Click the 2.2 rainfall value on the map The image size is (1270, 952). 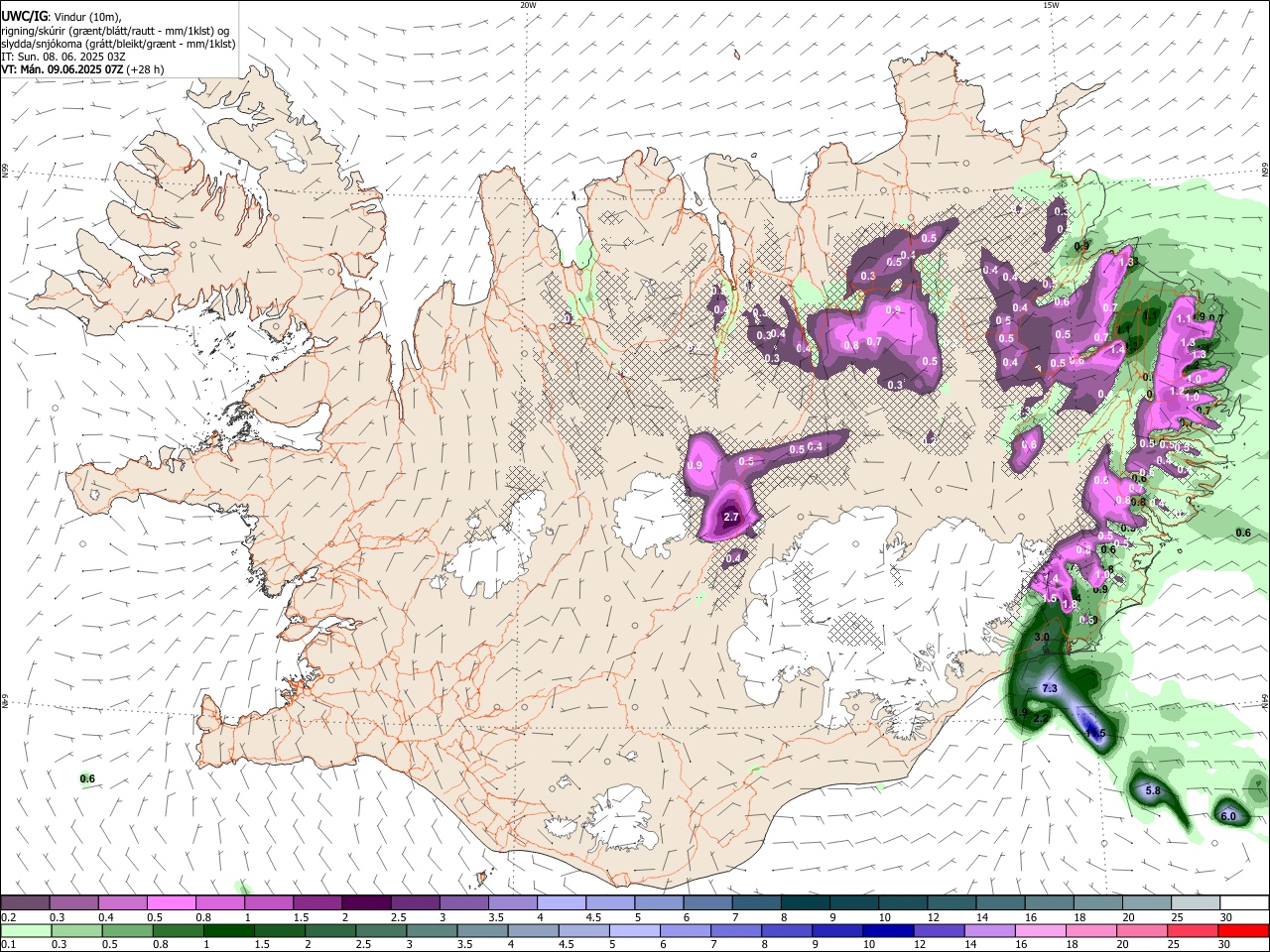[x=1041, y=718]
